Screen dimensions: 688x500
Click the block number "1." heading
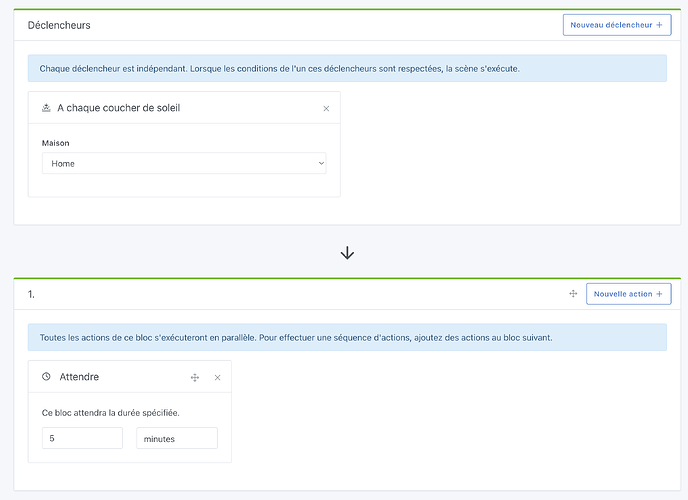tap(31, 294)
